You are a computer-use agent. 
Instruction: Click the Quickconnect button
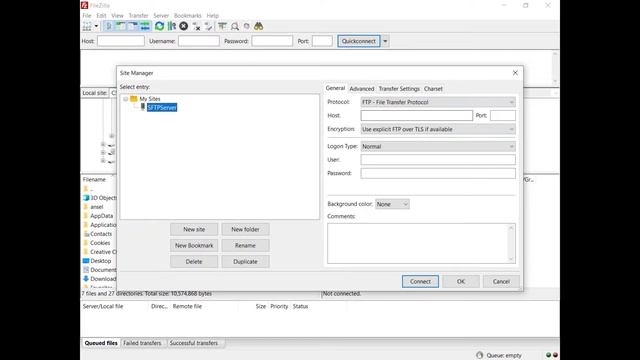[359, 41]
